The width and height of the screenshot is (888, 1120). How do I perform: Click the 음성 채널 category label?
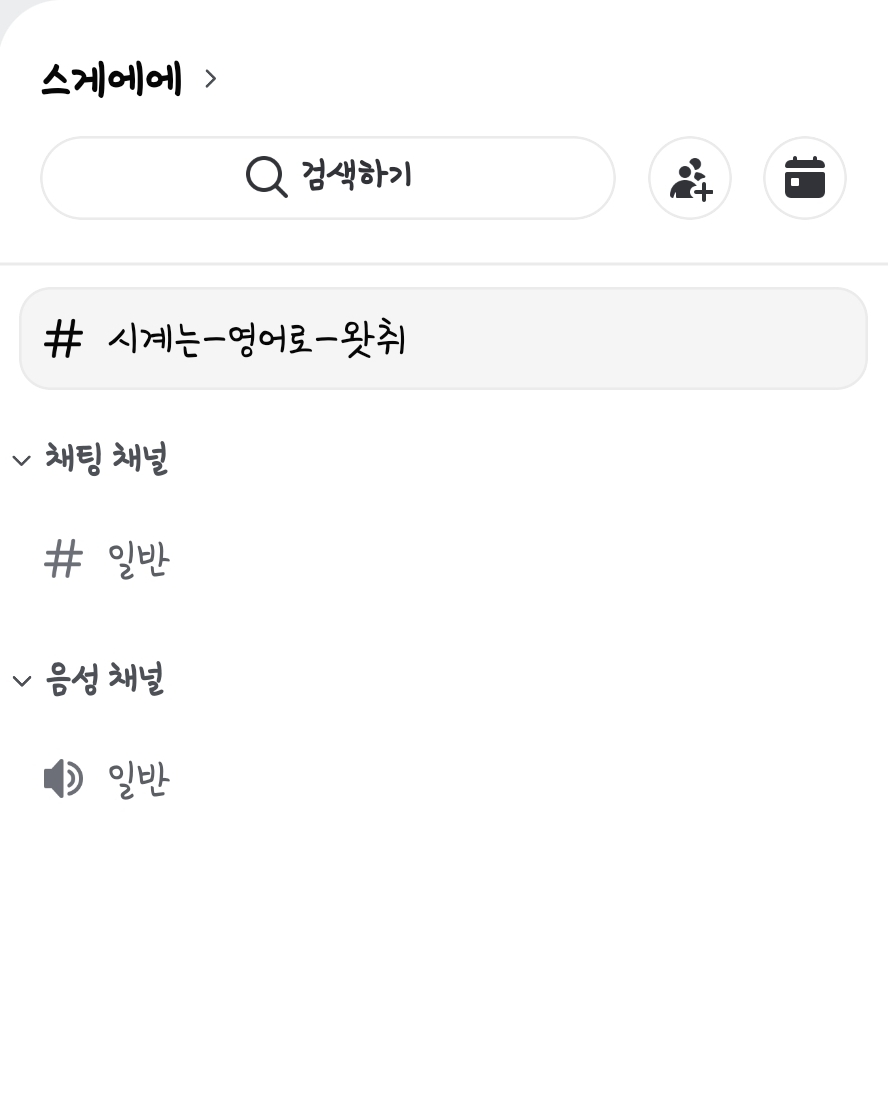[105, 678]
